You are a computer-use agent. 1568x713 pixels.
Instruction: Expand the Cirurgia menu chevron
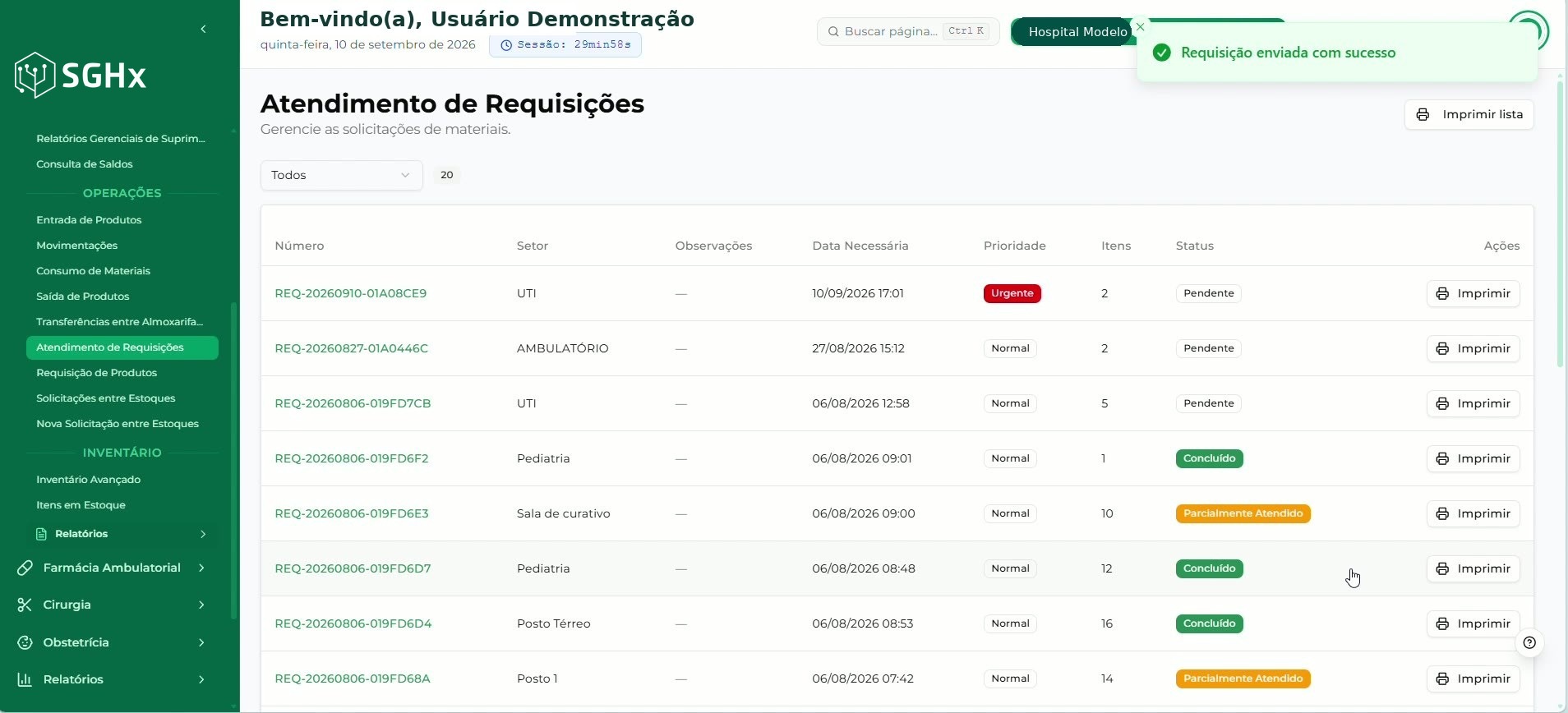201,605
